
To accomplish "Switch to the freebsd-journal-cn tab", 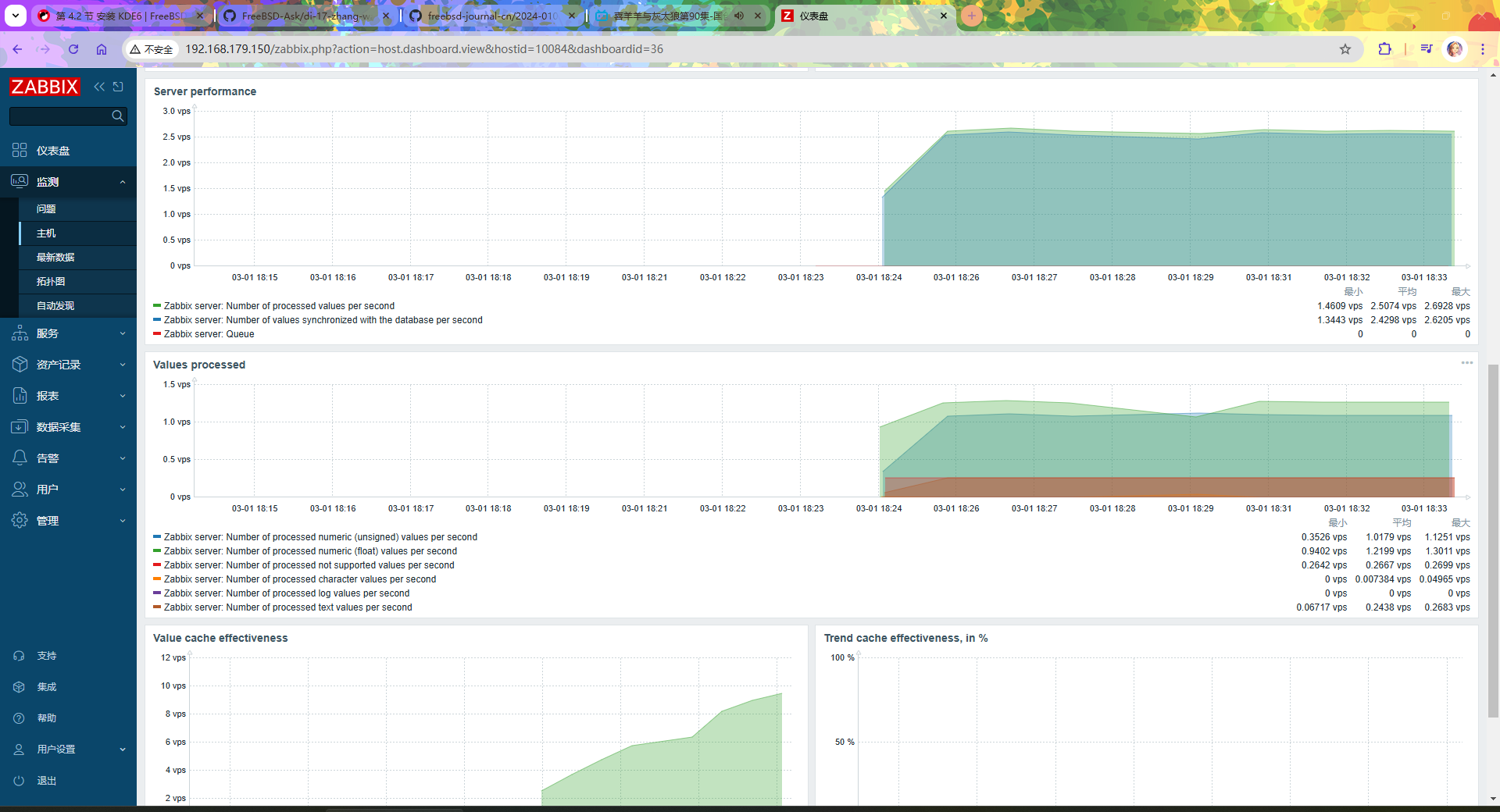I will click(x=492, y=16).
